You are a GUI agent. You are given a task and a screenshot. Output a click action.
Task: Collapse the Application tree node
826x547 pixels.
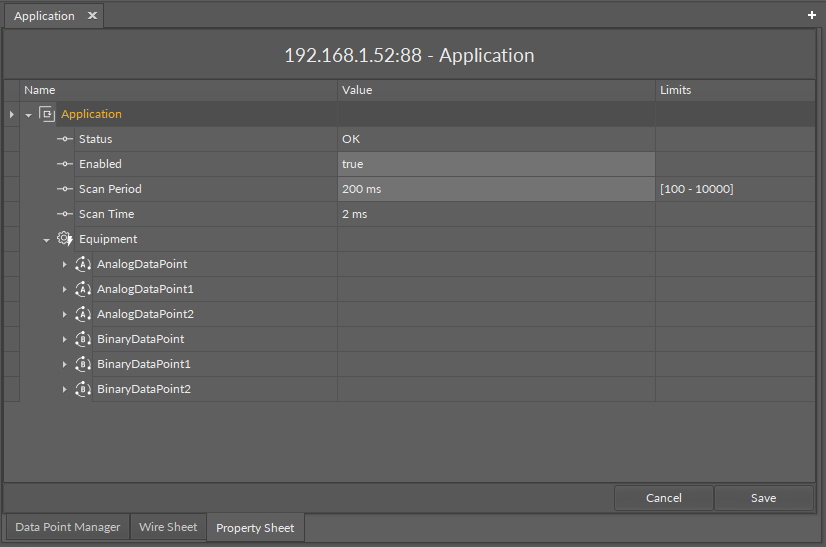tap(28, 115)
